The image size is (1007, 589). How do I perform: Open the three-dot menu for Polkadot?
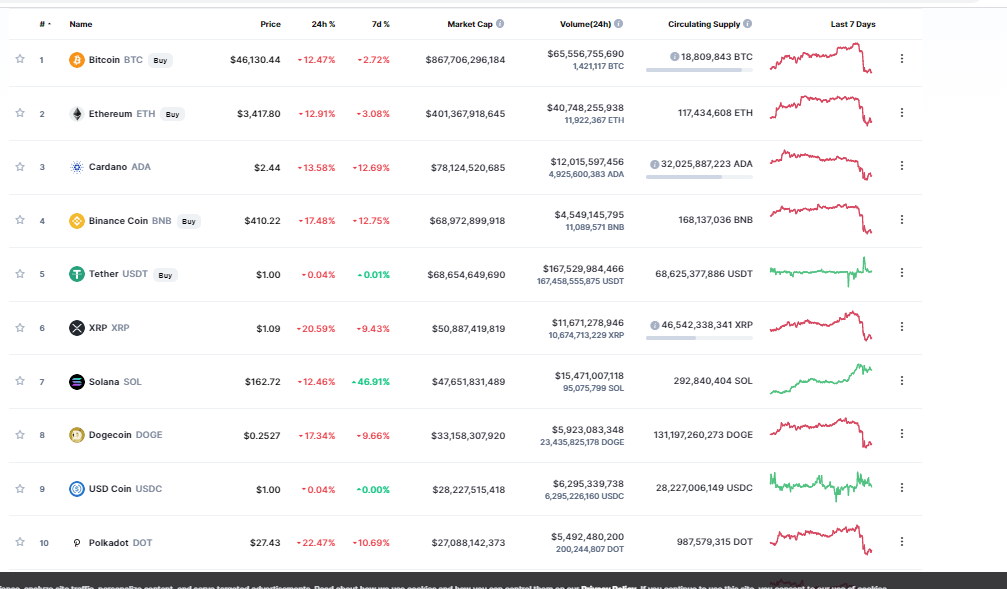click(902, 541)
